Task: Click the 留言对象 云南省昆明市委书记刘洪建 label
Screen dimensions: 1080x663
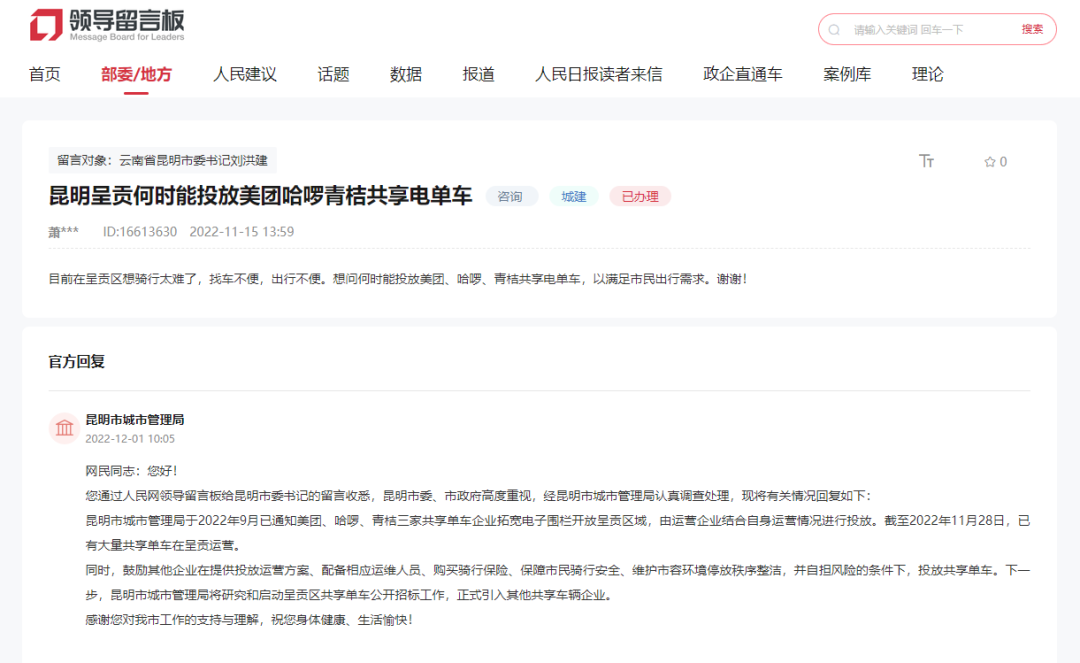Action: click(x=163, y=160)
